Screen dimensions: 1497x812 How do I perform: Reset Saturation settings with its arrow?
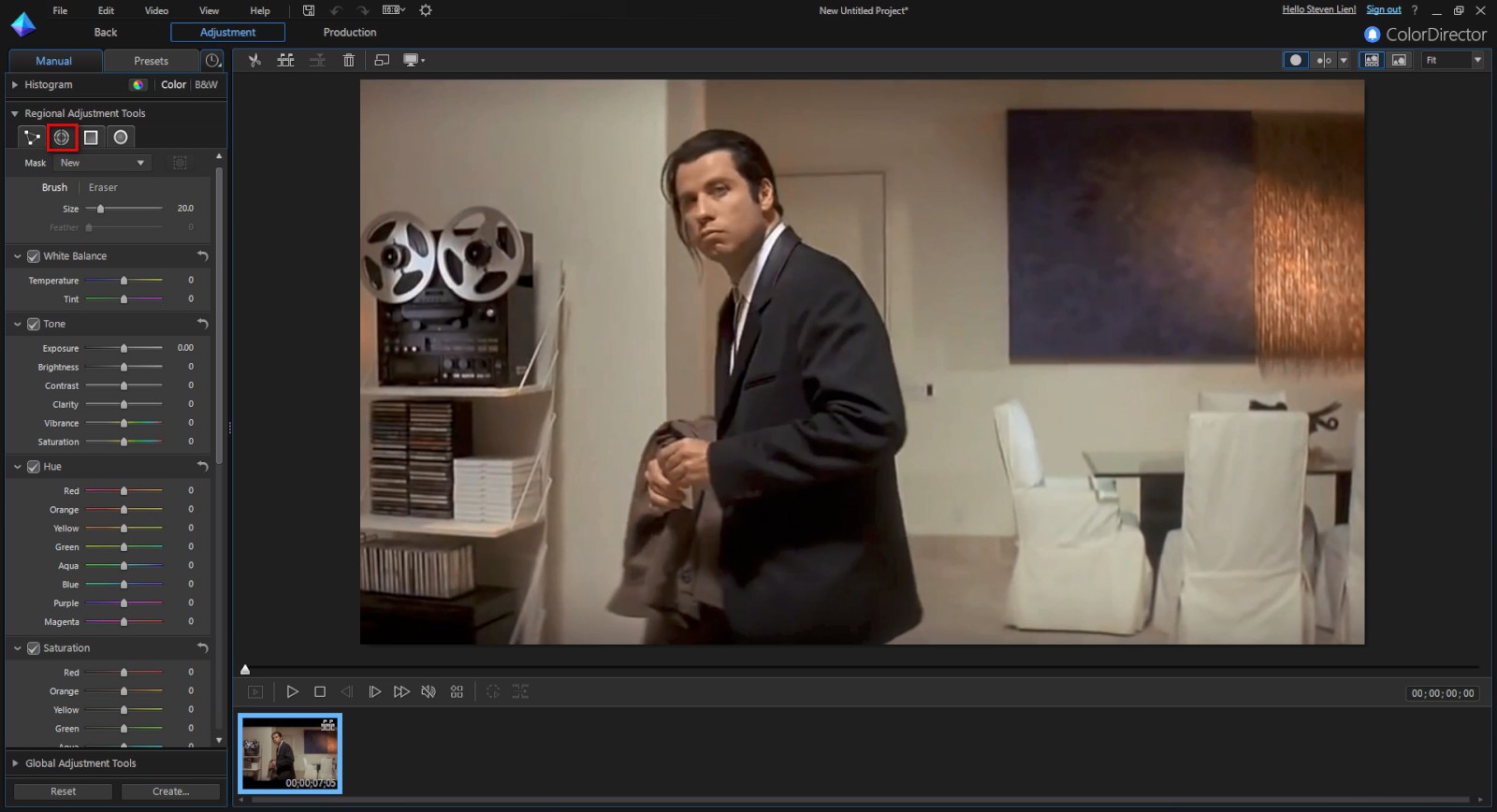202,647
